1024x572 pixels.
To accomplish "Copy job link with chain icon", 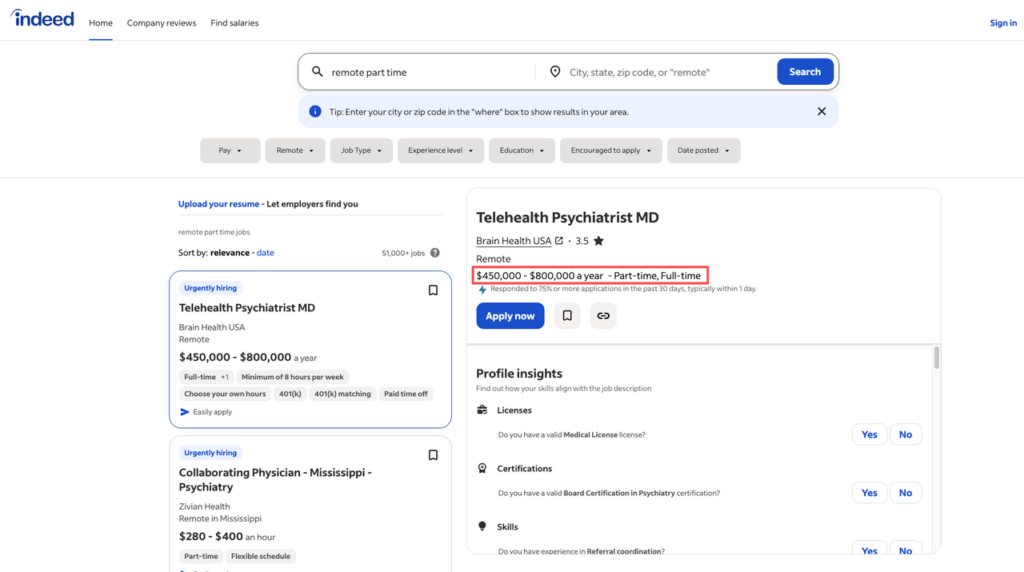I will point(603,316).
